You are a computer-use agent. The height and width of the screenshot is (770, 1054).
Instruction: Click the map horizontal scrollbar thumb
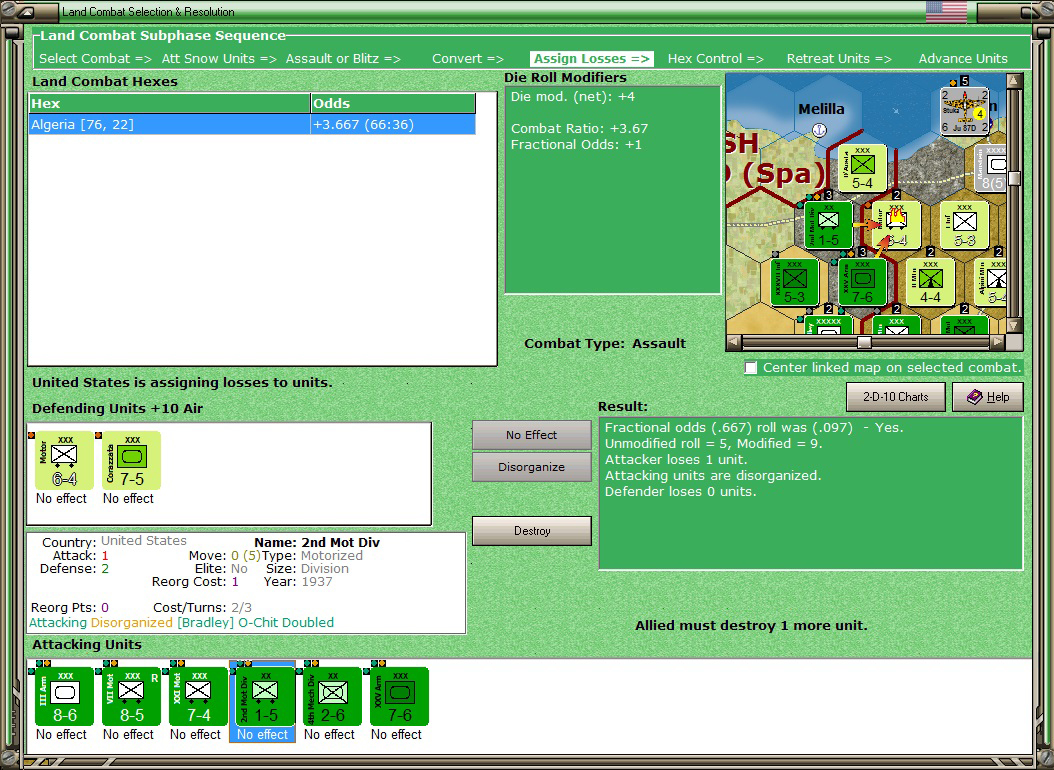click(864, 343)
